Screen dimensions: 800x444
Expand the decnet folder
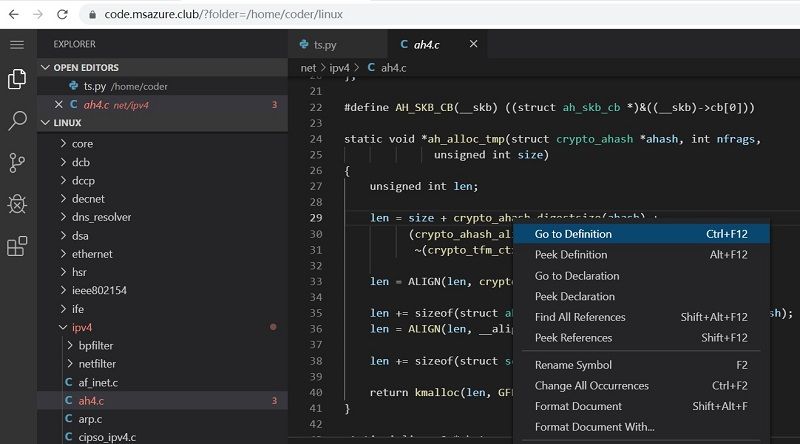[x=63, y=199]
